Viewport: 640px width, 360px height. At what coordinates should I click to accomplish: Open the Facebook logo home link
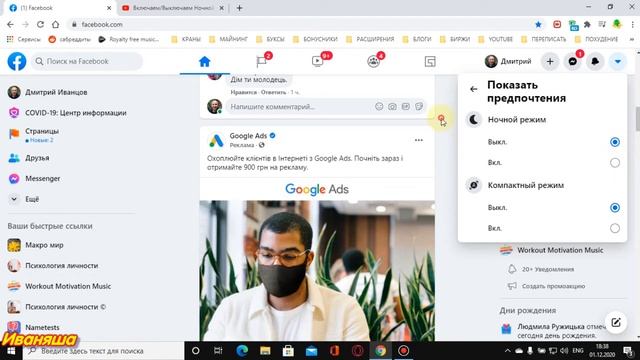(17, 61)
